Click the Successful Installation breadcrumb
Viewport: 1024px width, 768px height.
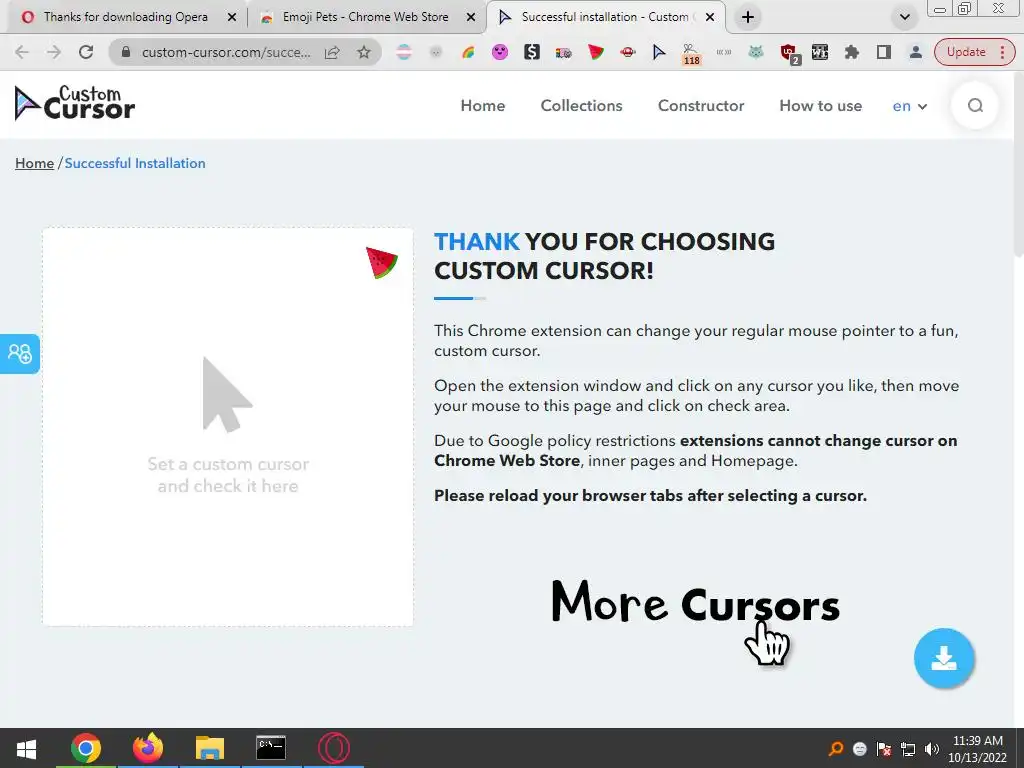point(135,163)
